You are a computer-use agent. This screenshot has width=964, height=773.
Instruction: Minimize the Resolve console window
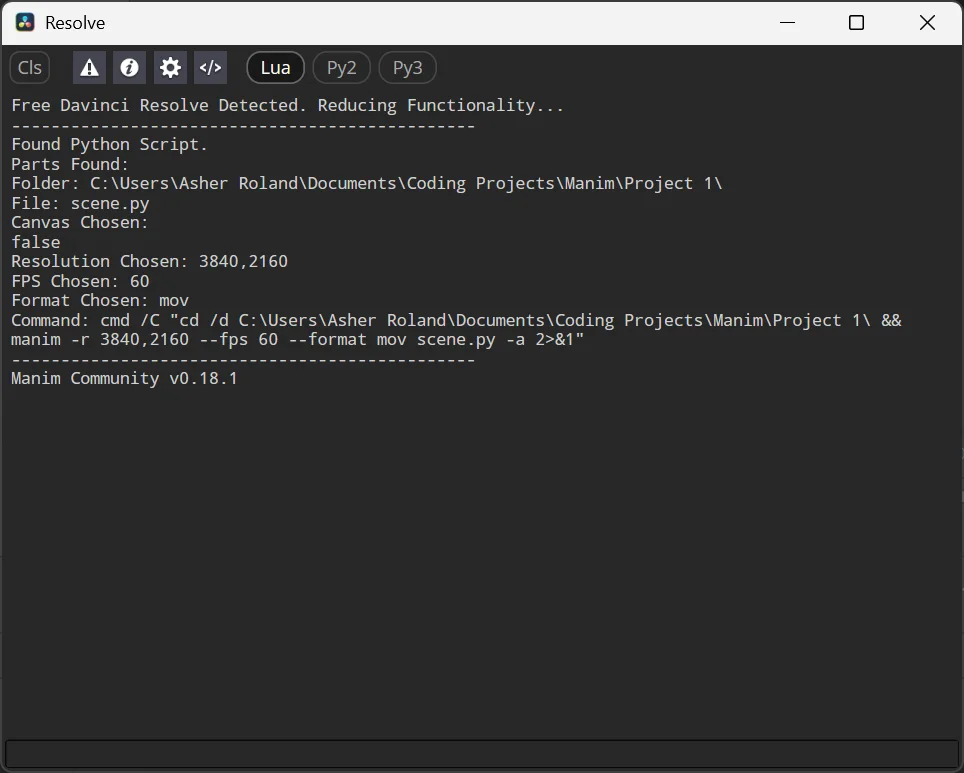click(x=788, y=23)
